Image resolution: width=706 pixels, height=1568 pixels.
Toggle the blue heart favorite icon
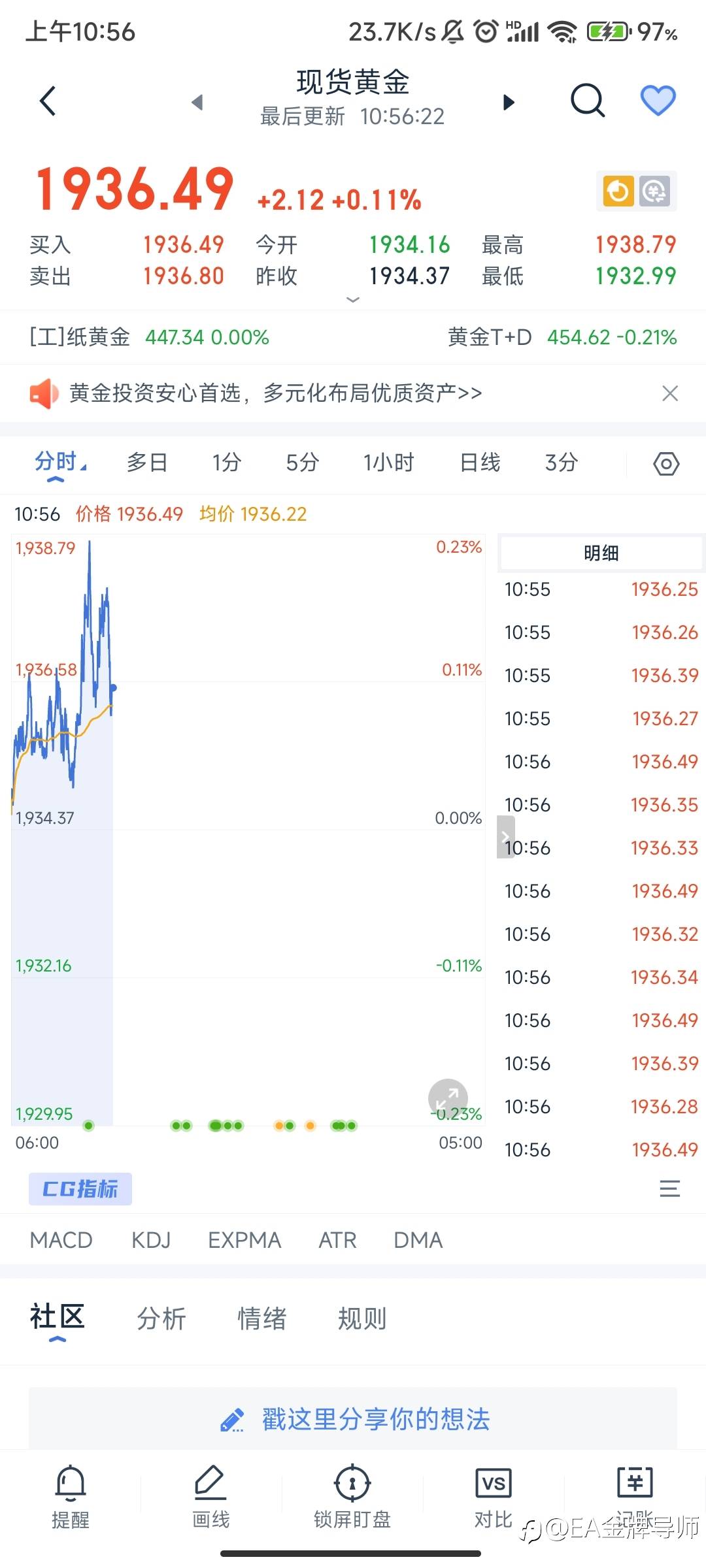[x=658, y=101]
